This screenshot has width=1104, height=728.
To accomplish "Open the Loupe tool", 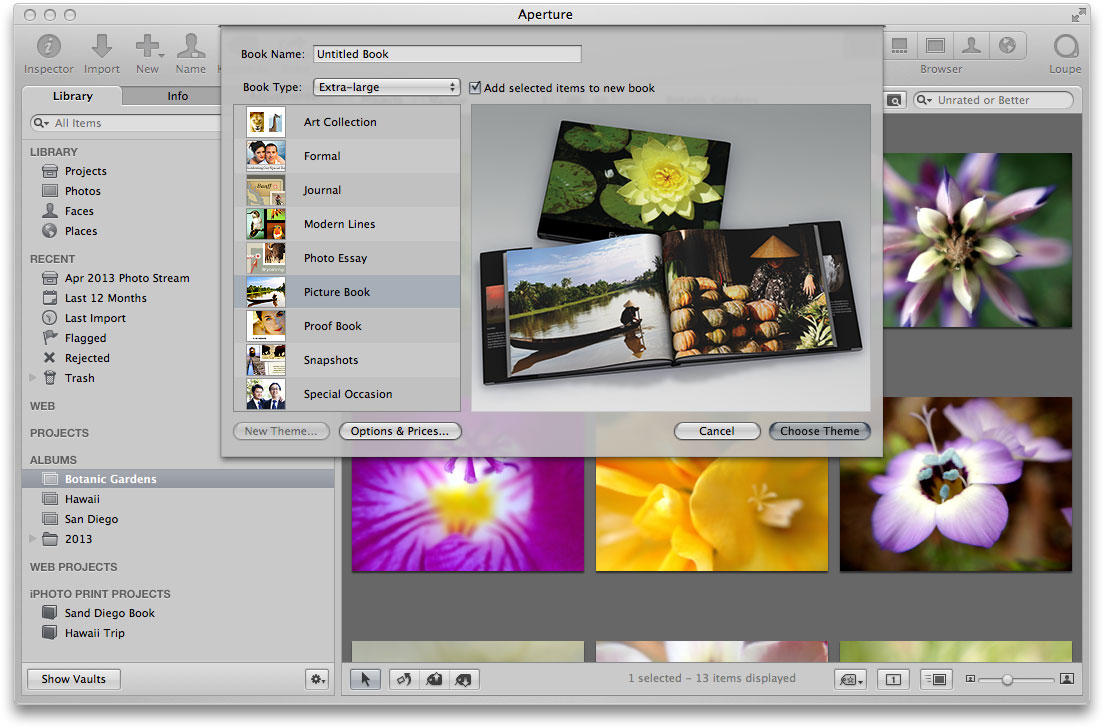I will pos(1066,47).
